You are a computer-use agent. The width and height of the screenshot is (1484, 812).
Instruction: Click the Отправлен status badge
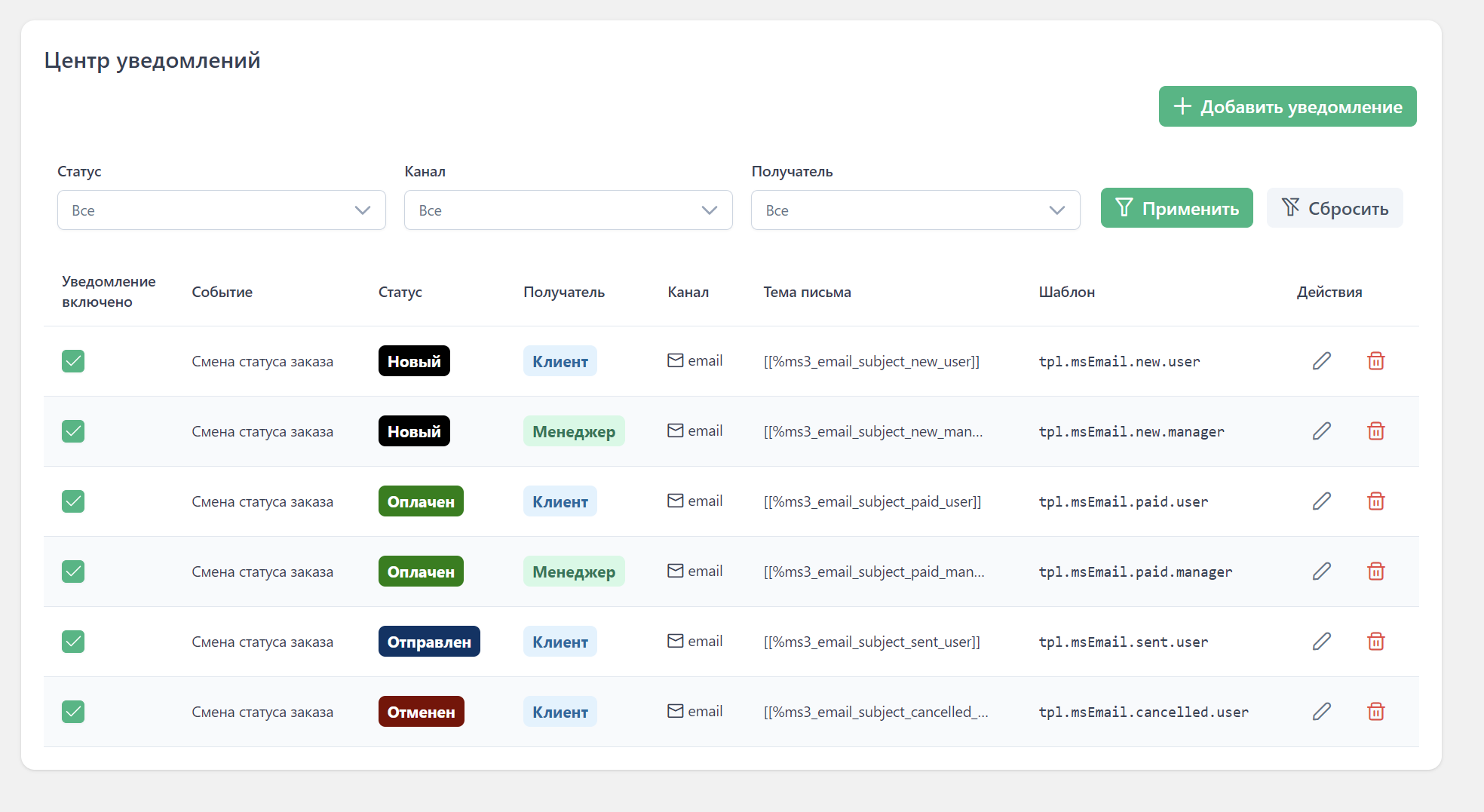[429, 642]
